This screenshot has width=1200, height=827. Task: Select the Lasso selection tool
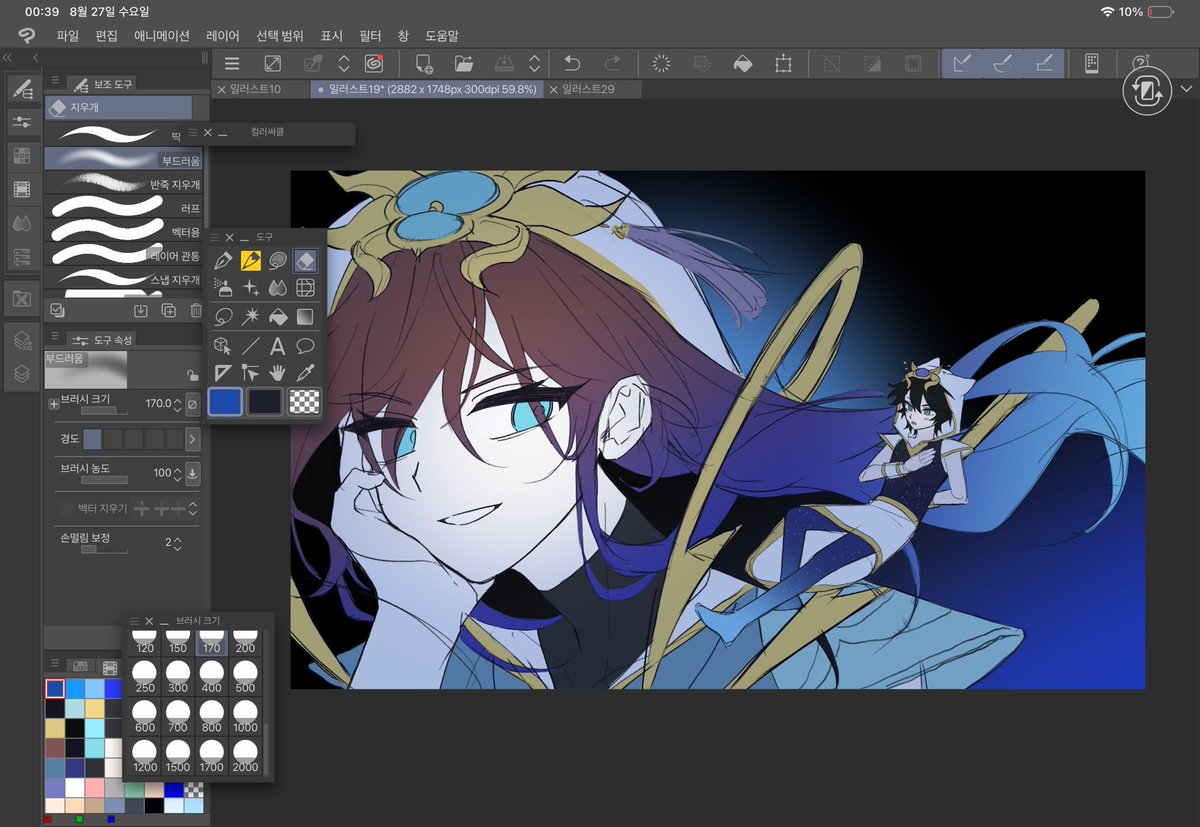tap(224, 317)
